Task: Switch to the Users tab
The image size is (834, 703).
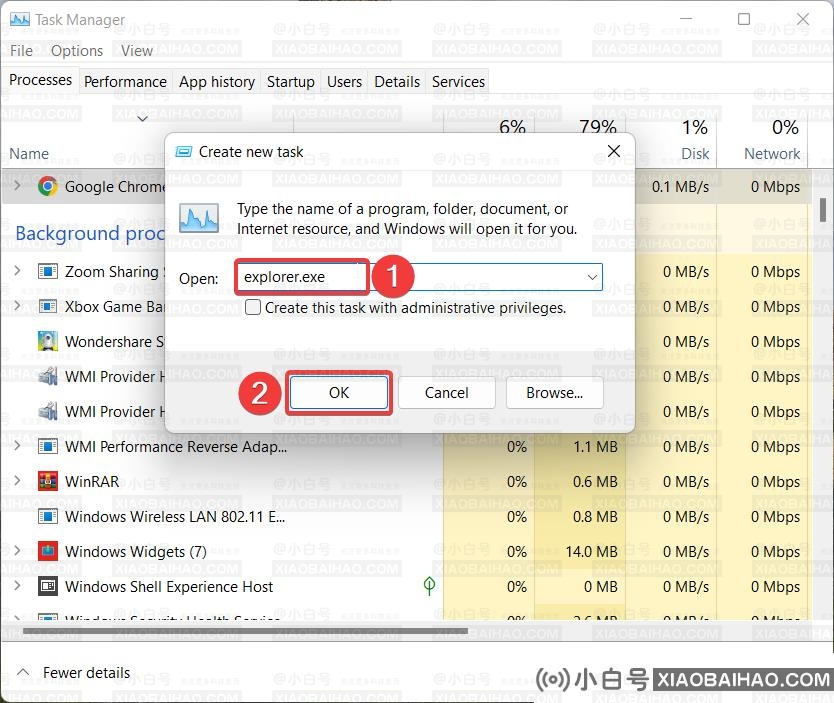Action: tap(344, 82)
